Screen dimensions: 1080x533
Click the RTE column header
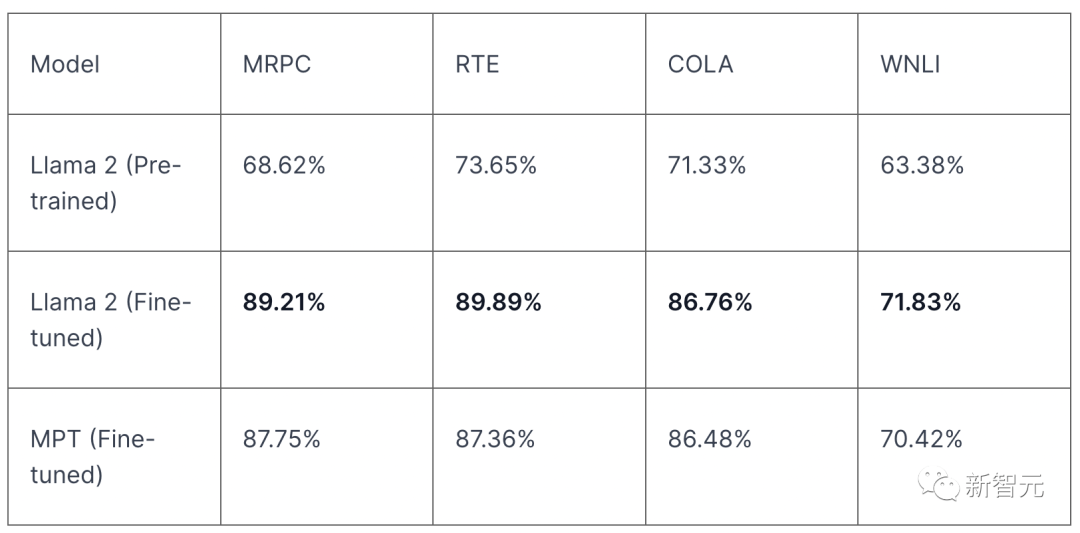(477, 64)
